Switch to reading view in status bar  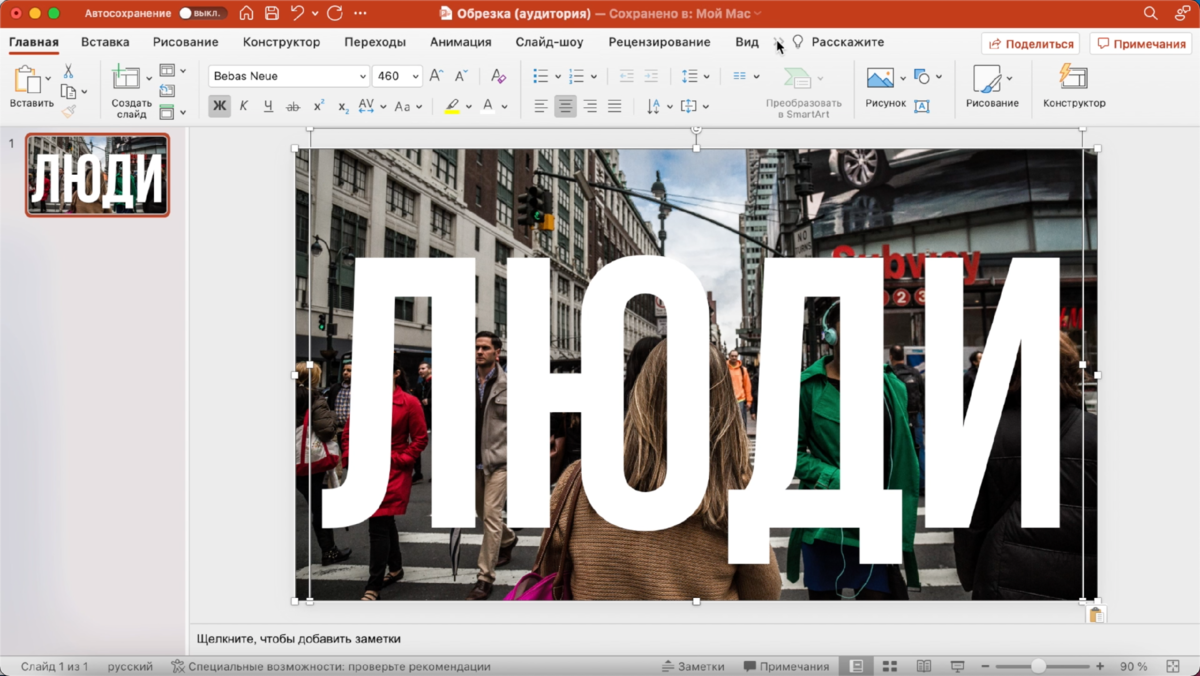pos(924,666)
